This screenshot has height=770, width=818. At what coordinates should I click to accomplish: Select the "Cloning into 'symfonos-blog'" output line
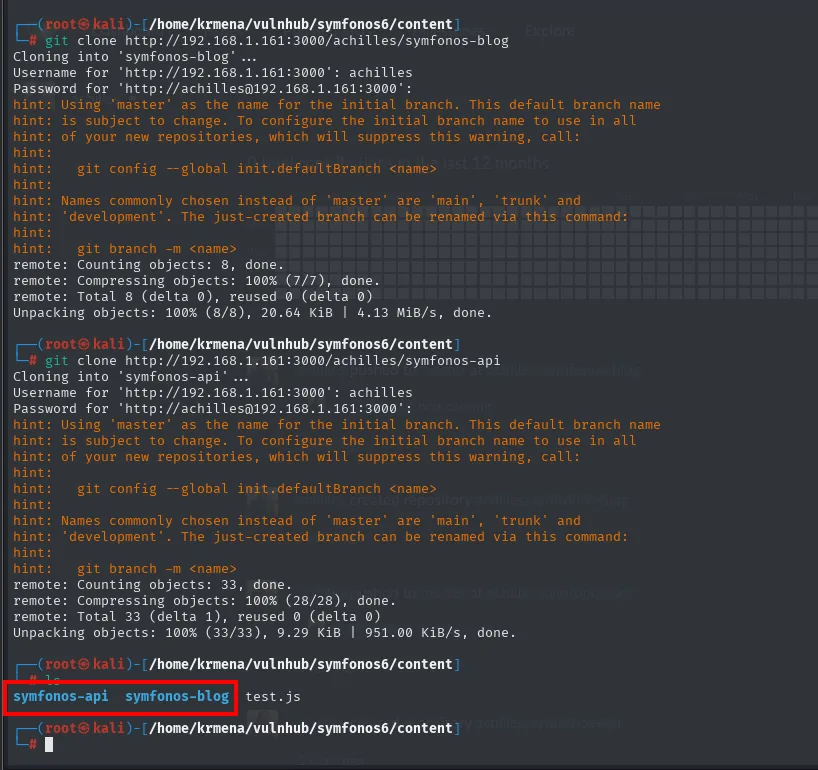(x=135, y=57)
